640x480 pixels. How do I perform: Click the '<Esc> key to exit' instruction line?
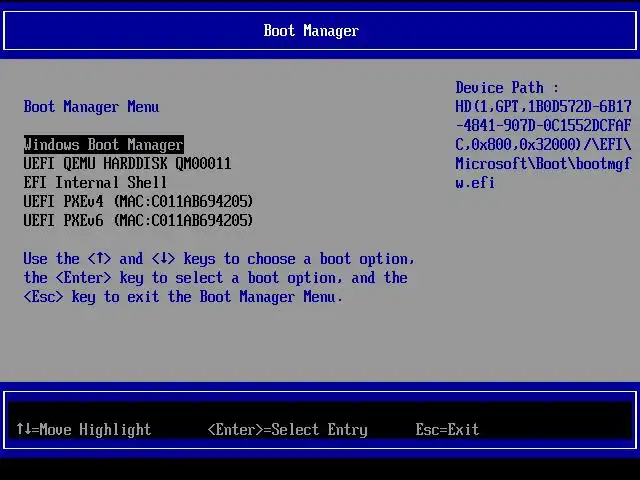(x=183, y=297)
